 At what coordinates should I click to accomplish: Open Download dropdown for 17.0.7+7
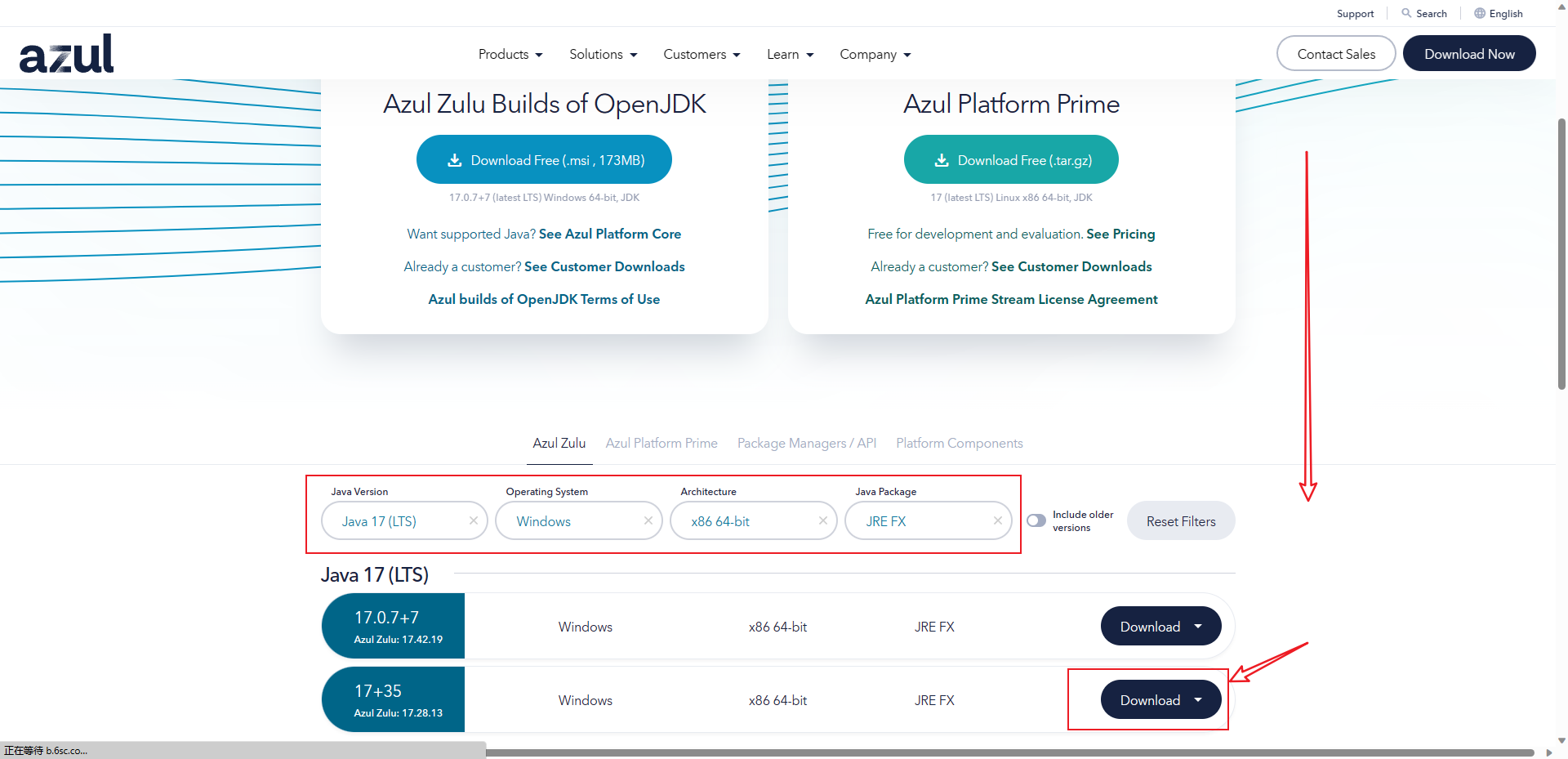[1160, 626]
